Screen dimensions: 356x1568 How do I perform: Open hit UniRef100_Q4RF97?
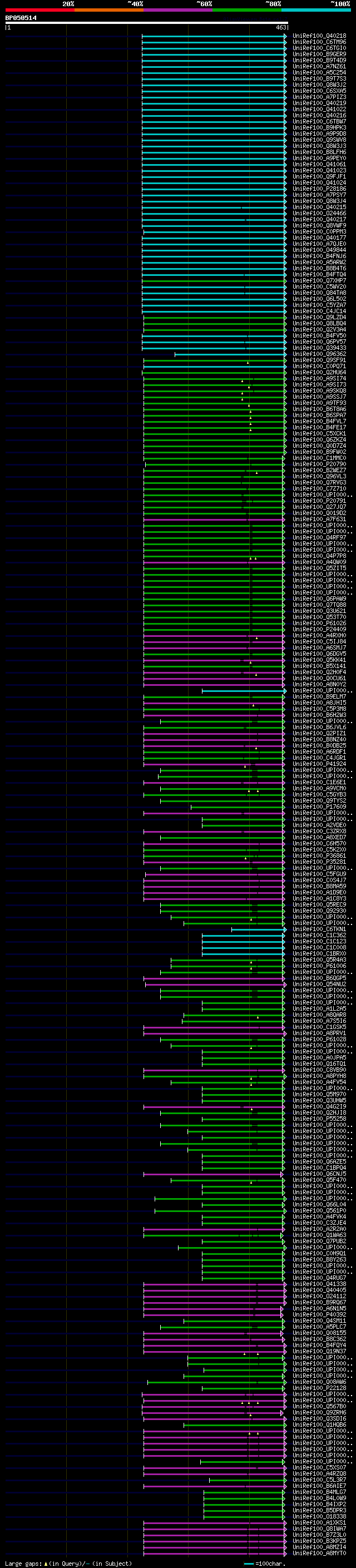coord(319,537)
